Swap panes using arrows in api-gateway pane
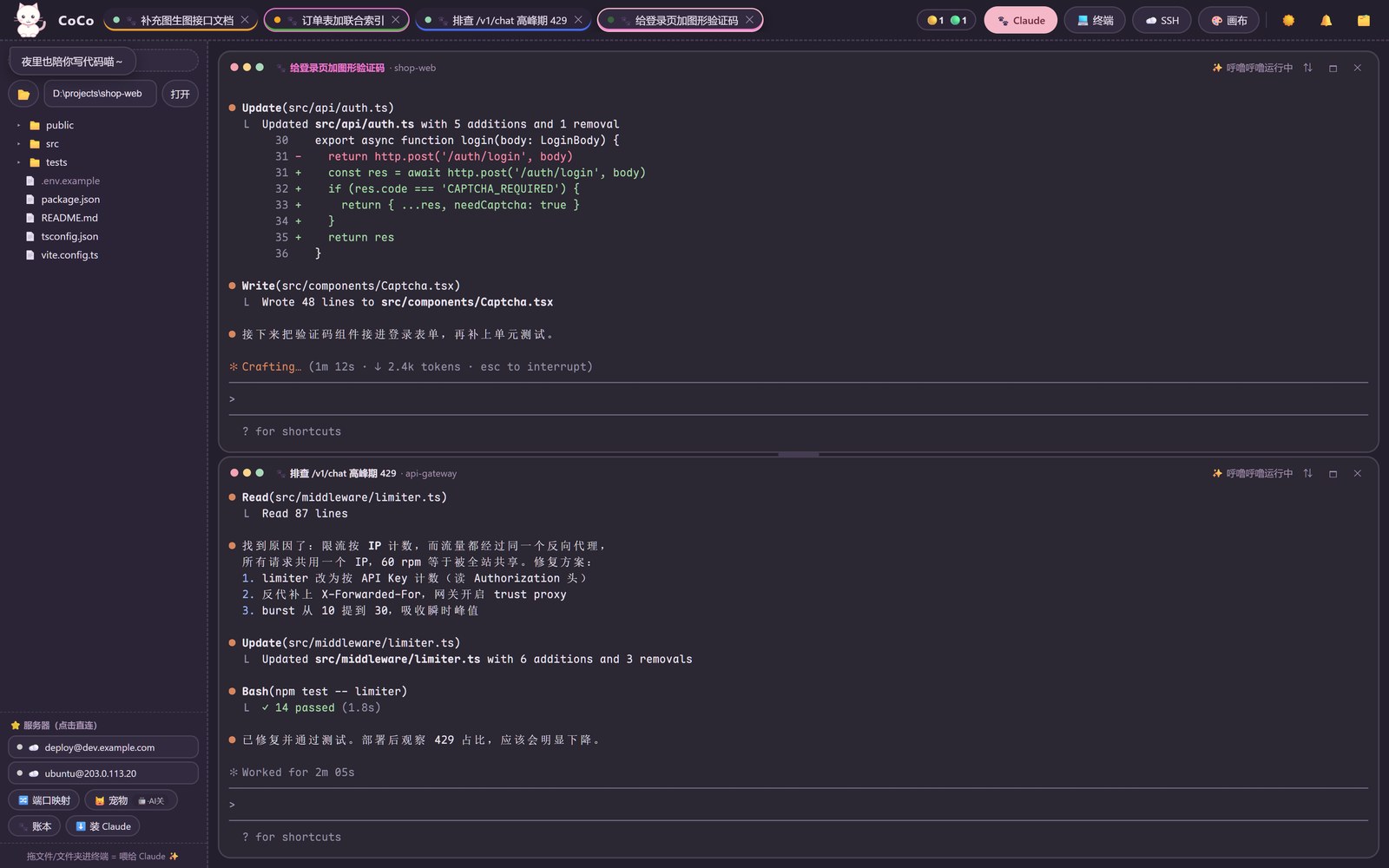Image resolution: width=1389 pixels, height=868 pixels. point(1307,473)
